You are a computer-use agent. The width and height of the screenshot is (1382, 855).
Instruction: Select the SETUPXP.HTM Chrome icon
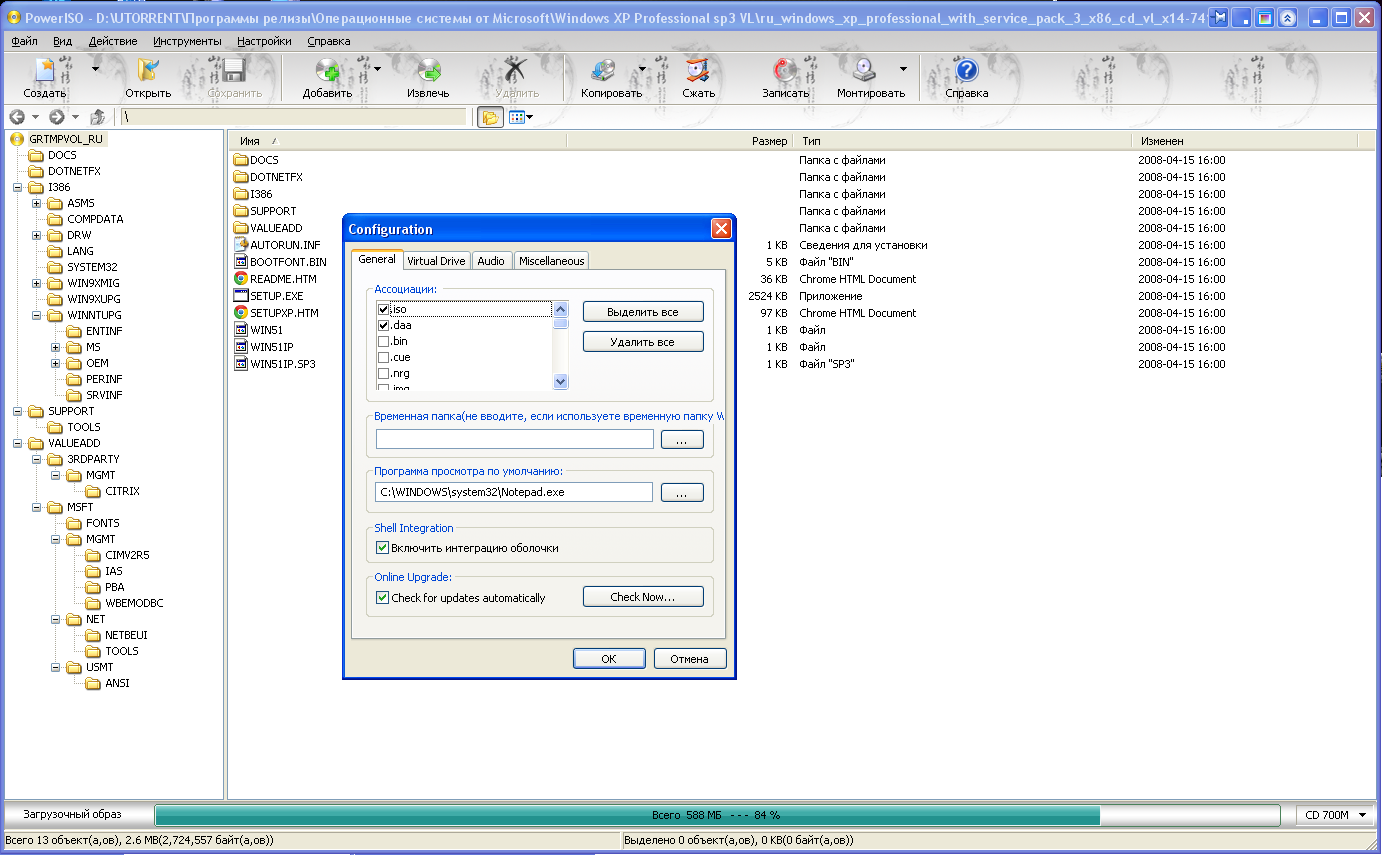click(241, 313)
